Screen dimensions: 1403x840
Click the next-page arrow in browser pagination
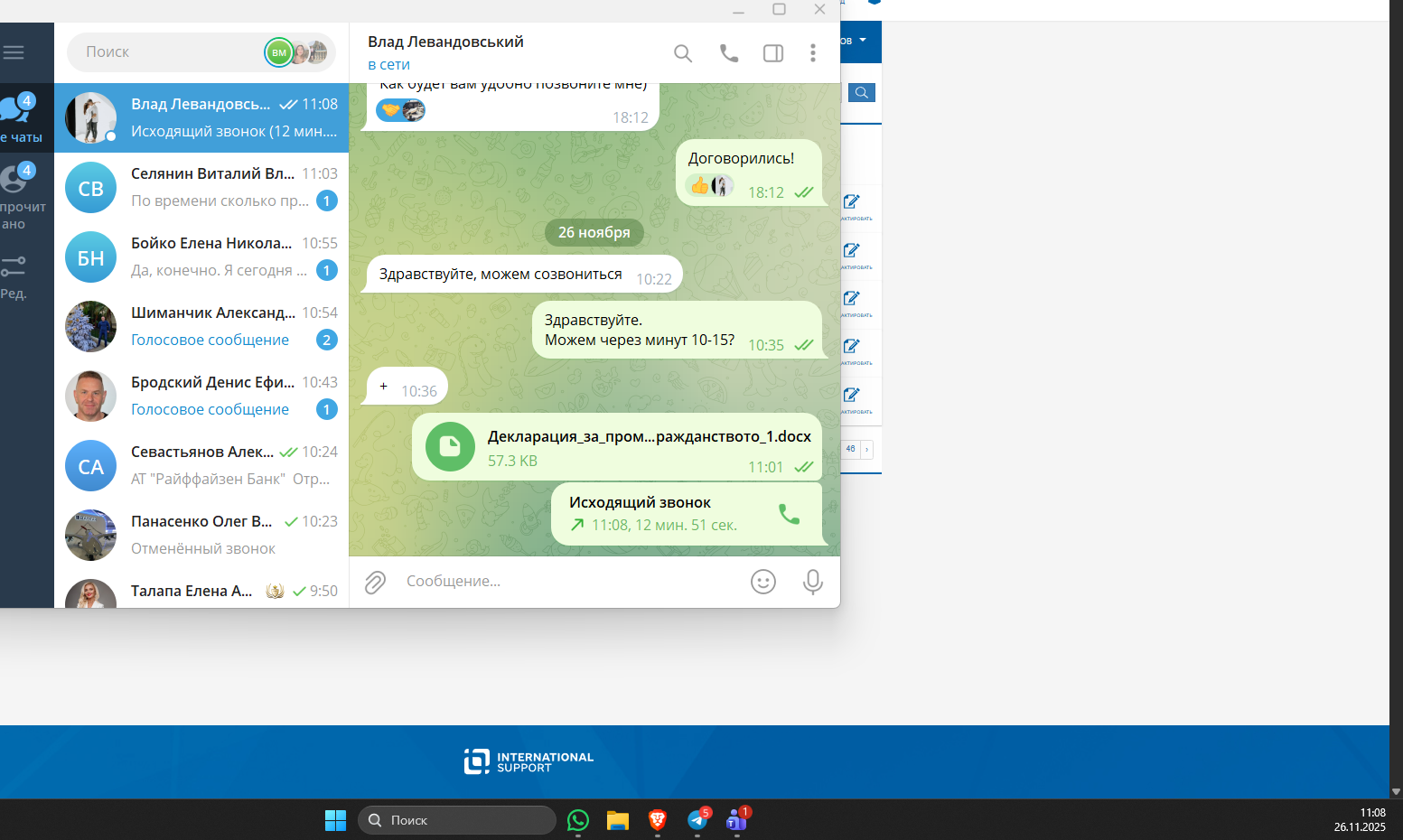[867, 449]
